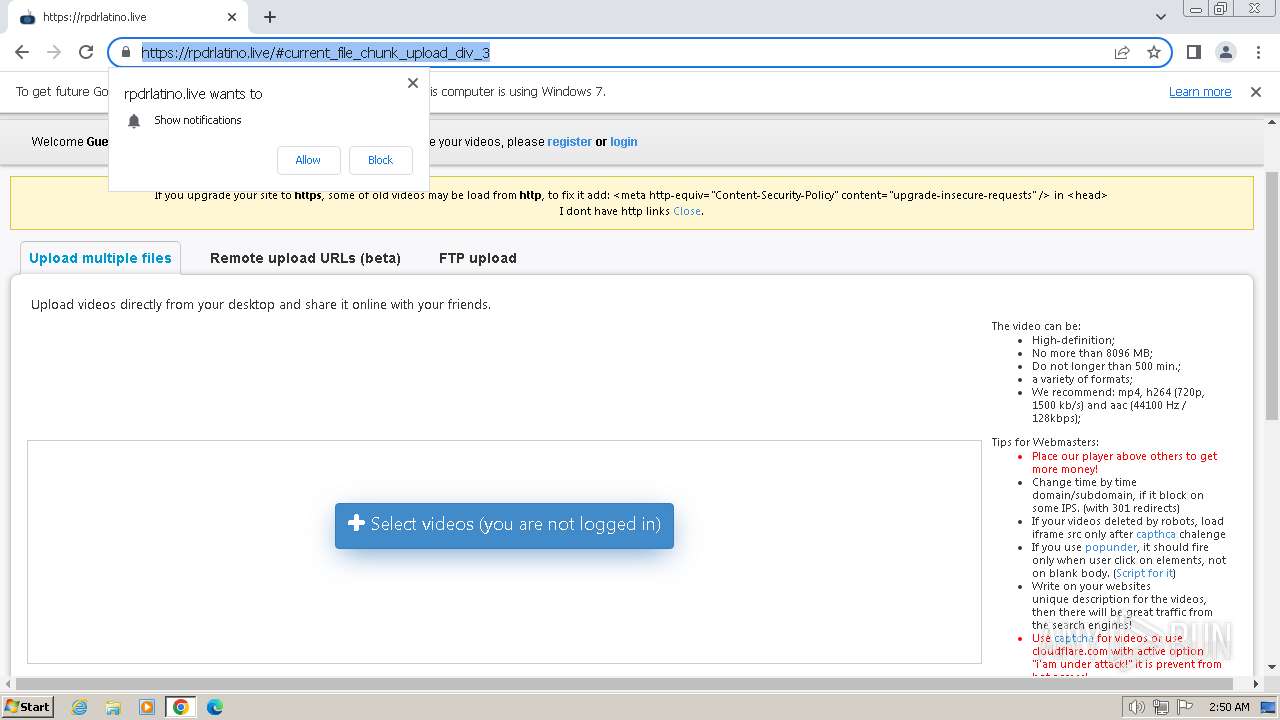Allow notifications from rpdrlatino.live
Screen dimensions: 1280x720
click(308, 160)
